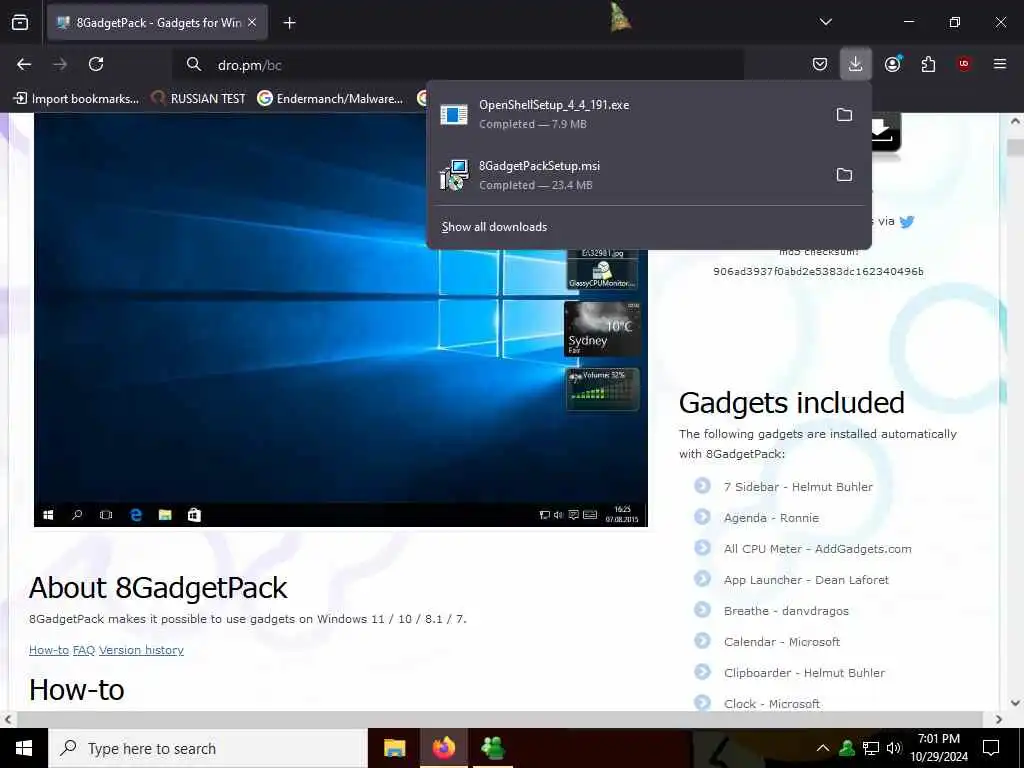Open the network tray icon
This screenshot has height=768, width=1024.
[871, 748]
